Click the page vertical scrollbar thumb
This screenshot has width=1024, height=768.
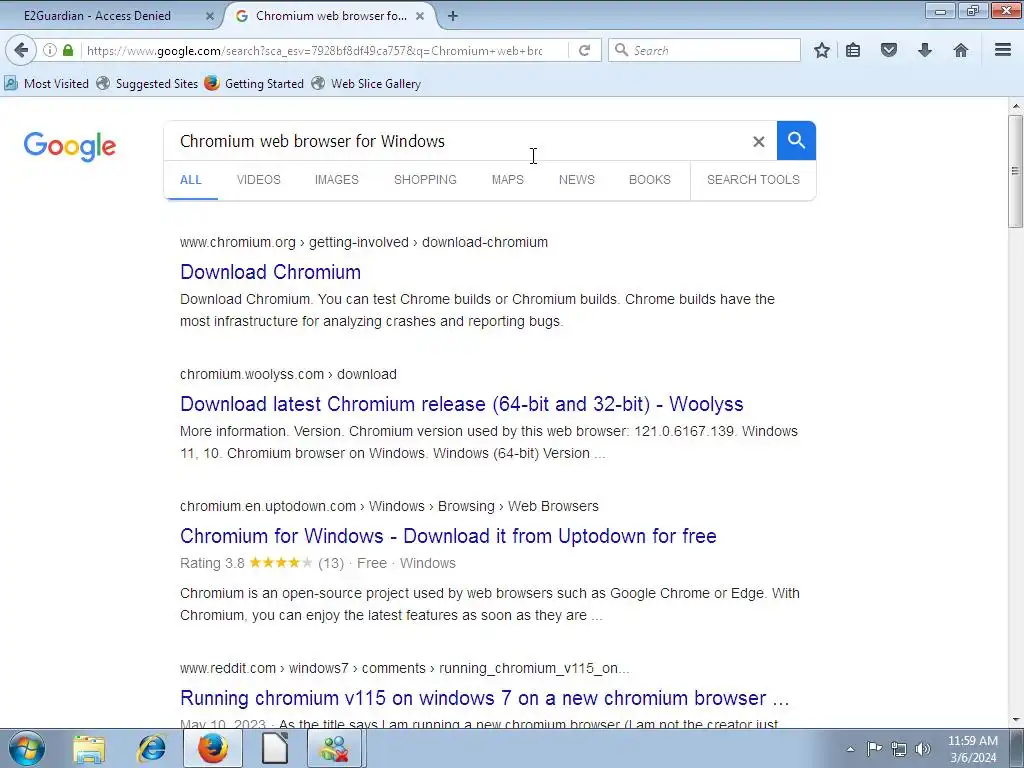[1016, 172]
